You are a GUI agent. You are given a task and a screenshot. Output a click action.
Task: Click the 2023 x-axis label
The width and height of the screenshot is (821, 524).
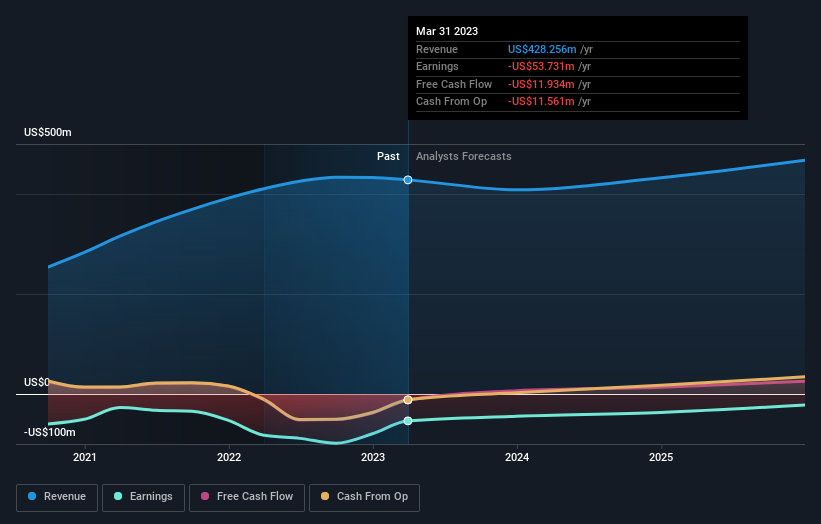[373, 457]
